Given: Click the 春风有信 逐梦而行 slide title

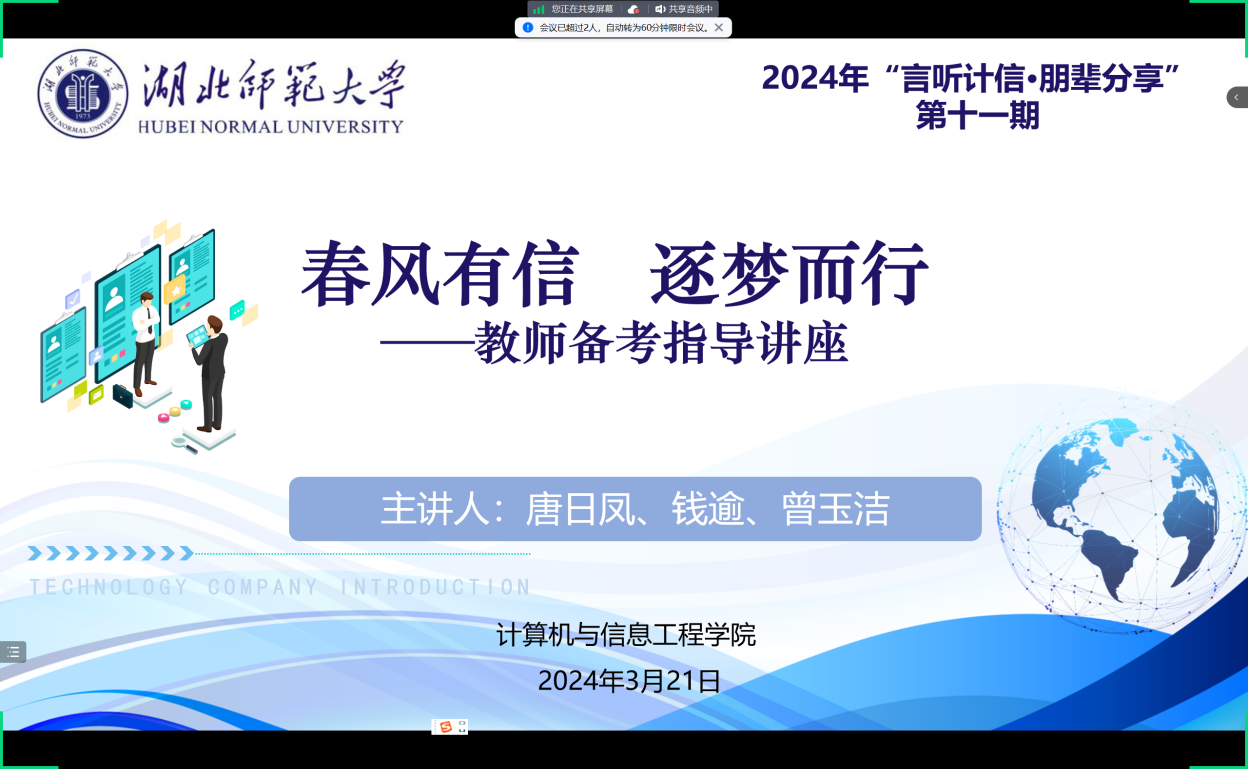Looking at the screenshot, I should (614, 275).
